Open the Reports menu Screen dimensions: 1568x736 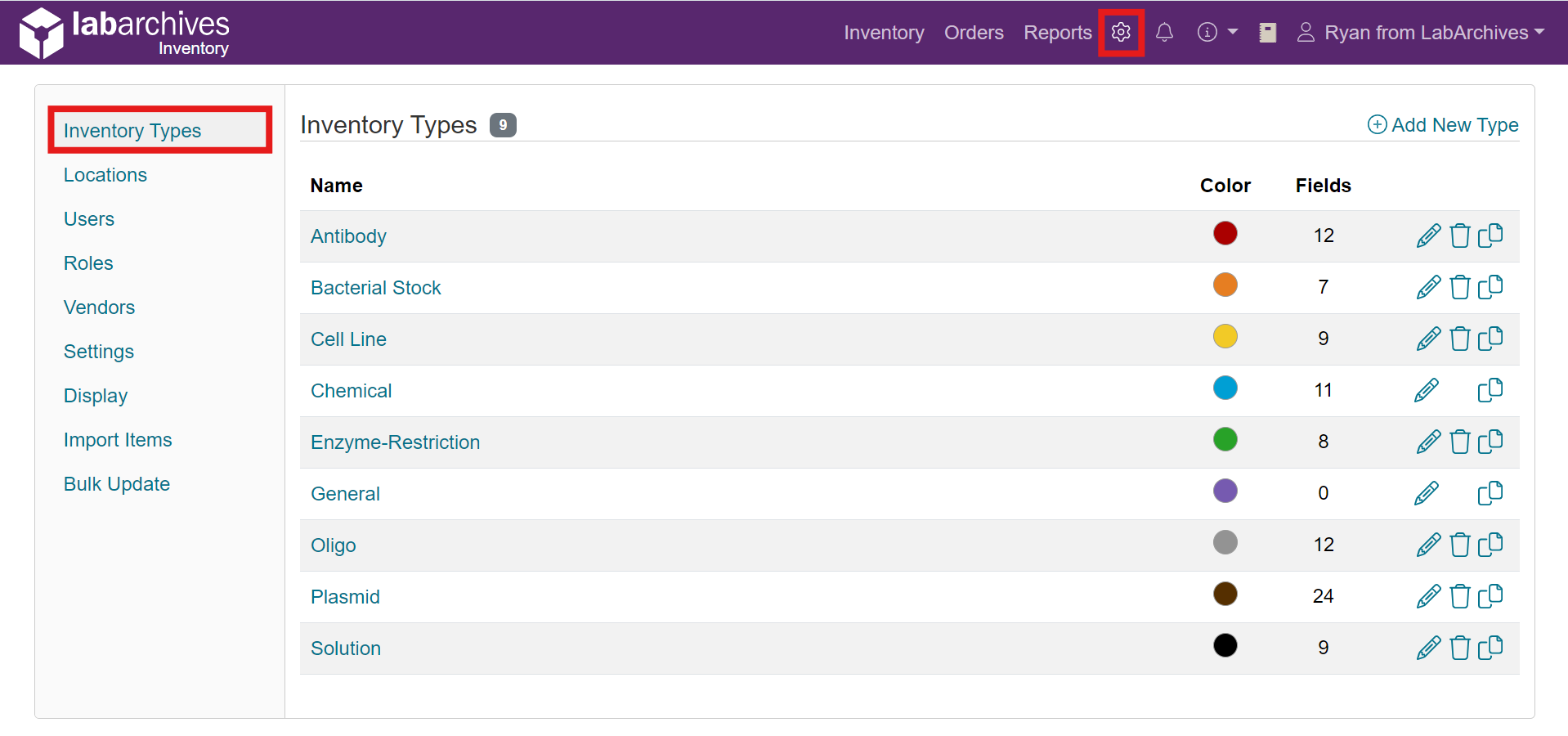(1057, 33)
